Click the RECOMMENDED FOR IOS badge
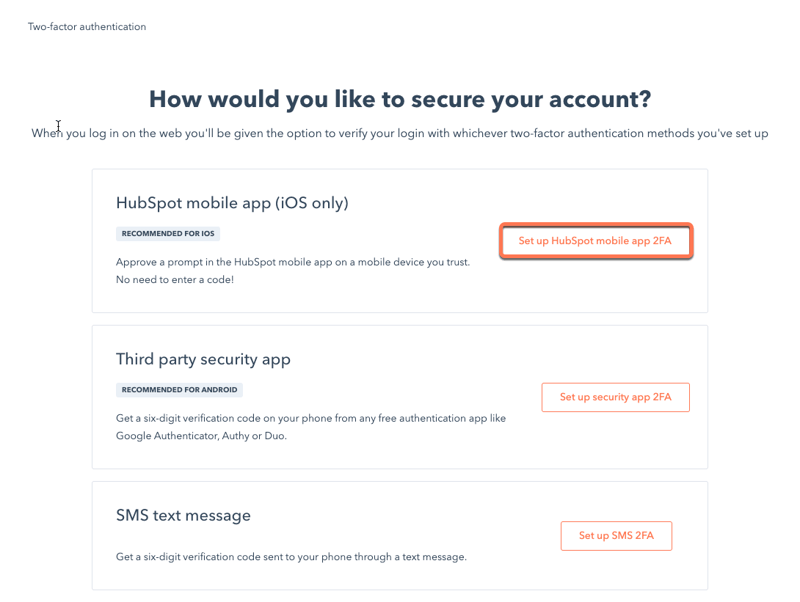 point(168,234)
